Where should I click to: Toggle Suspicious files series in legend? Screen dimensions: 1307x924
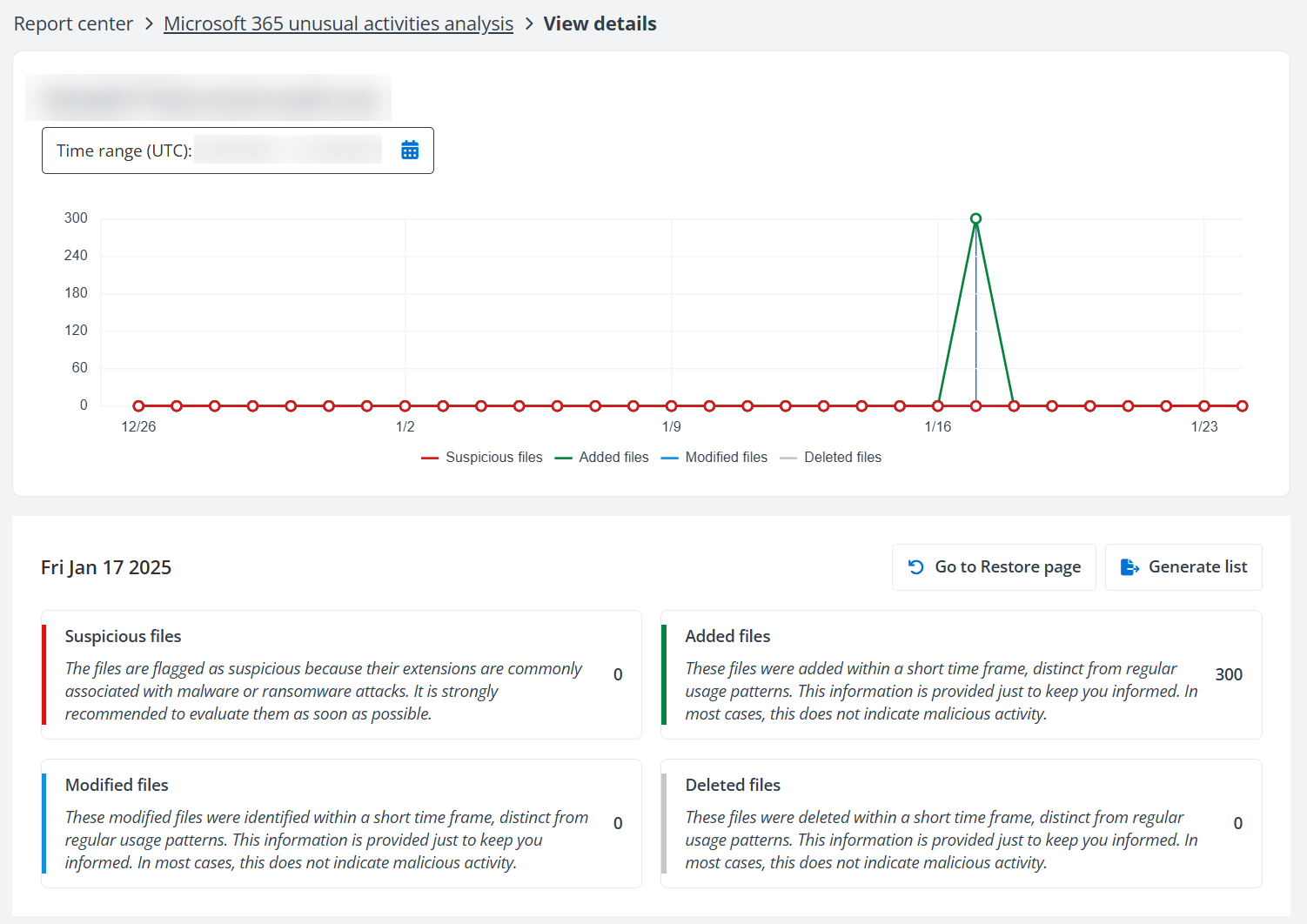481,458
